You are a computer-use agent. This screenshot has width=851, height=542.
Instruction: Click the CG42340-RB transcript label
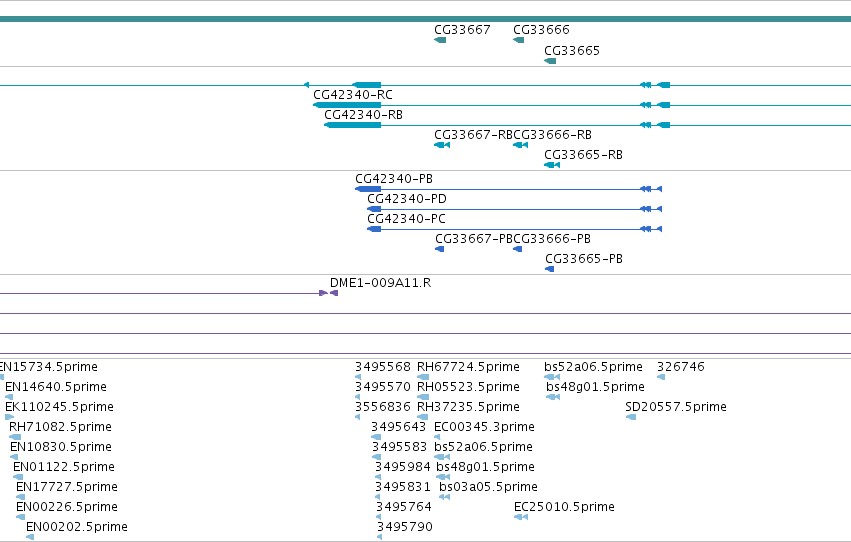(x=364, y=115)
